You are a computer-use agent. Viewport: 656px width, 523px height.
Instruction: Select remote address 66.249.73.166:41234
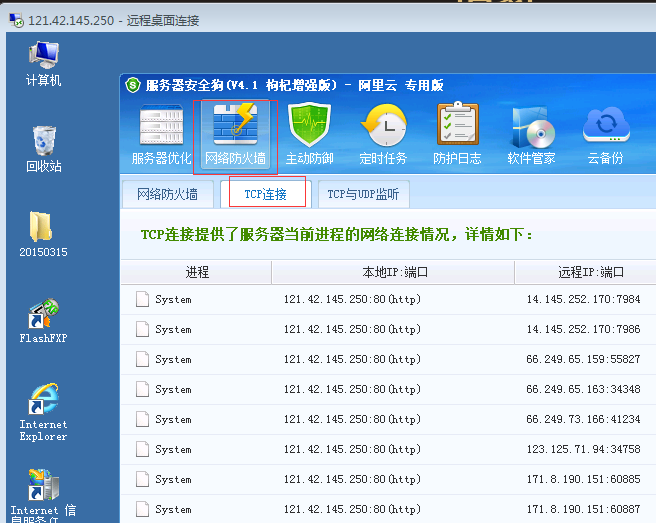coord(583,419)
